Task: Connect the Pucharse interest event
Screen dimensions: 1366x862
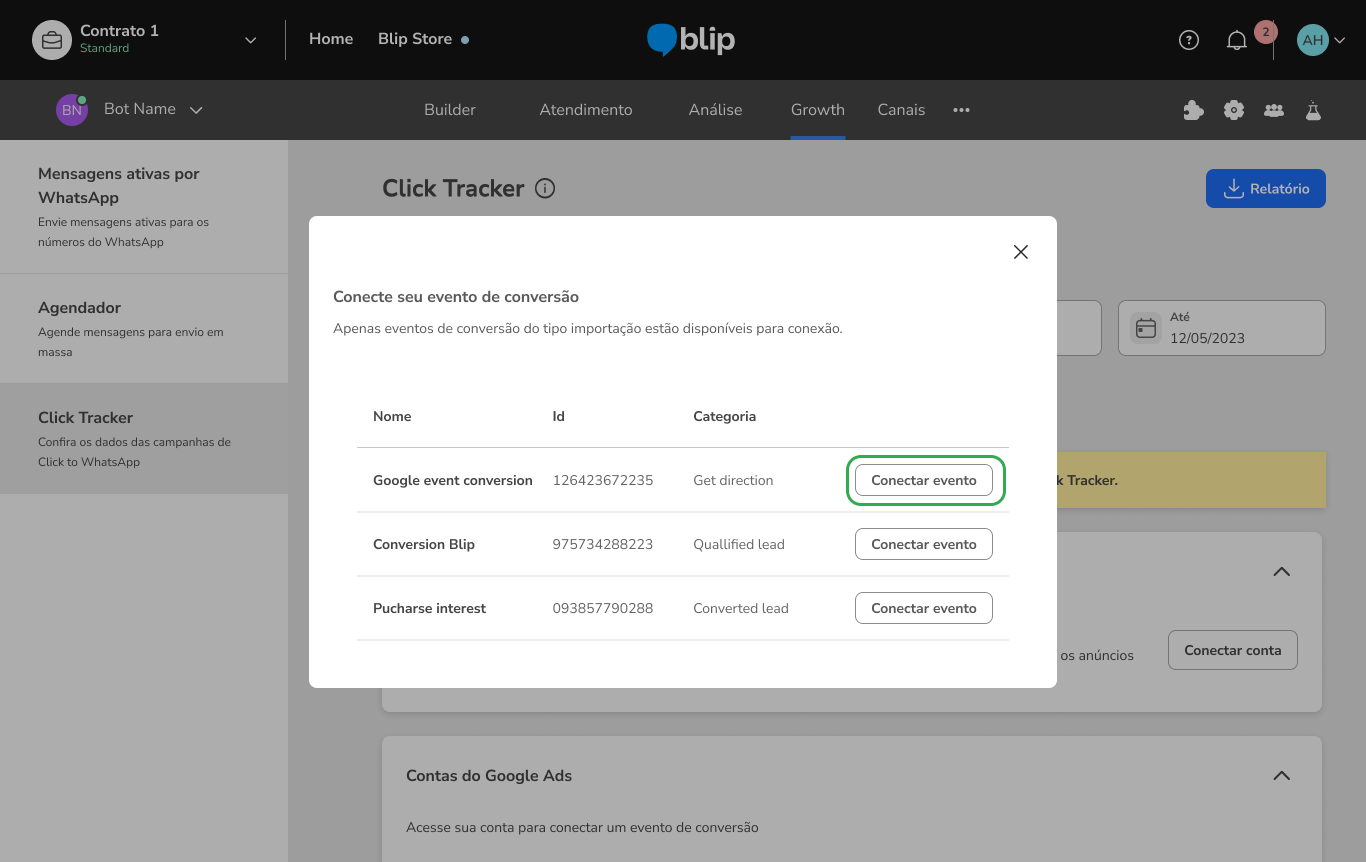Action: click(x=923, y=608)
